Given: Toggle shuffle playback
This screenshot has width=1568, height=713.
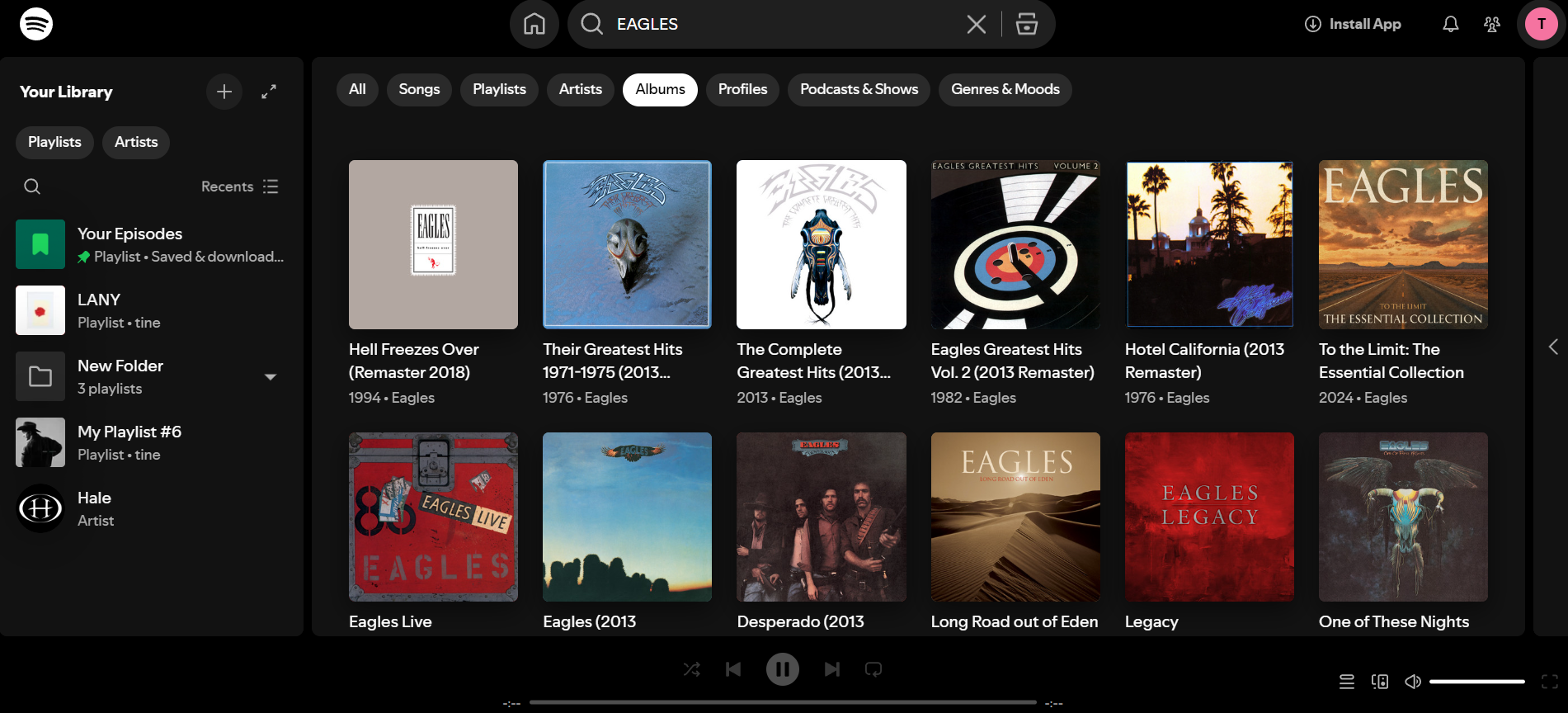Looking at the screenshot, I should tap(692, 669).
